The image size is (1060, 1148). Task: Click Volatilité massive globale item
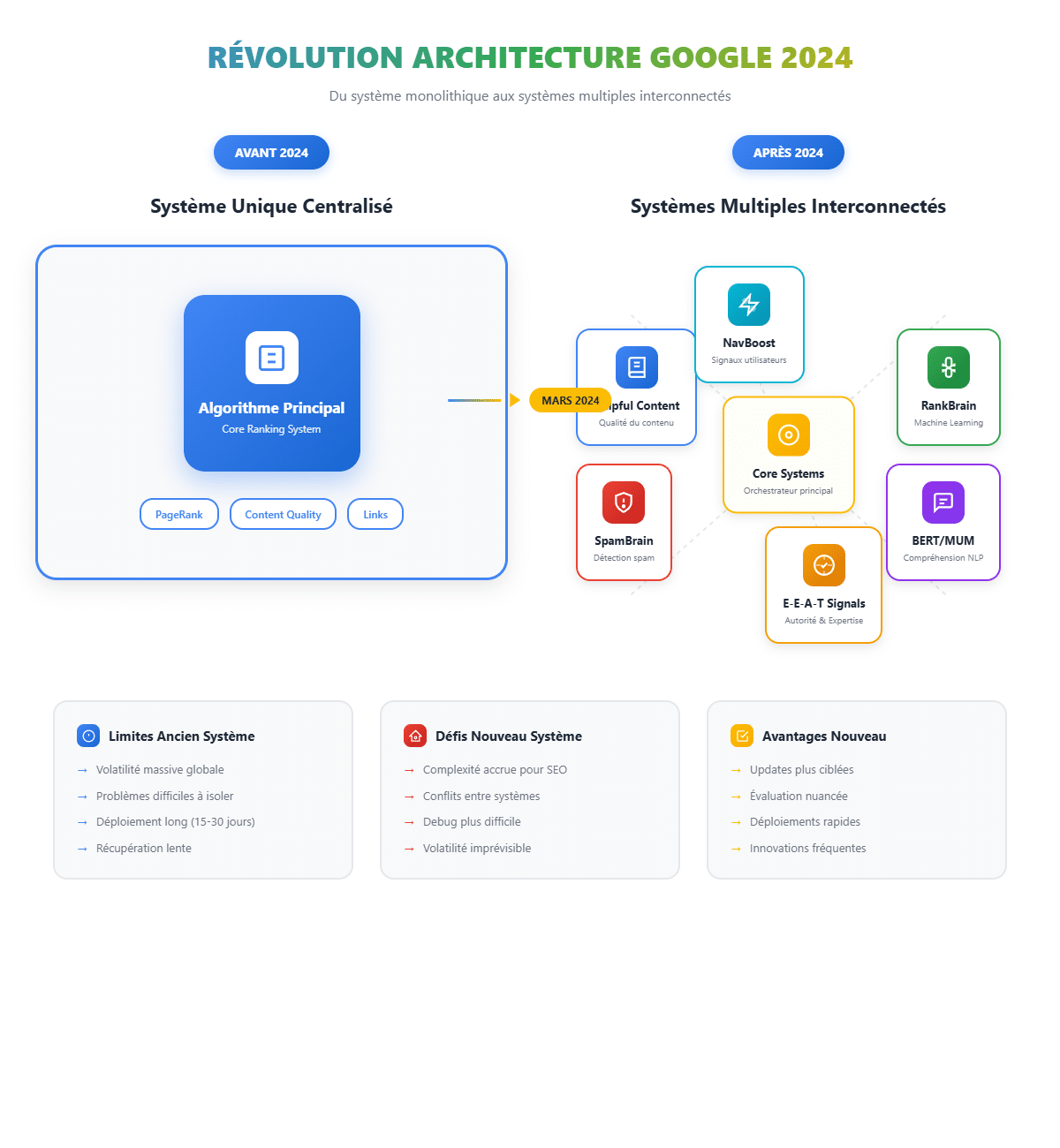160,770
